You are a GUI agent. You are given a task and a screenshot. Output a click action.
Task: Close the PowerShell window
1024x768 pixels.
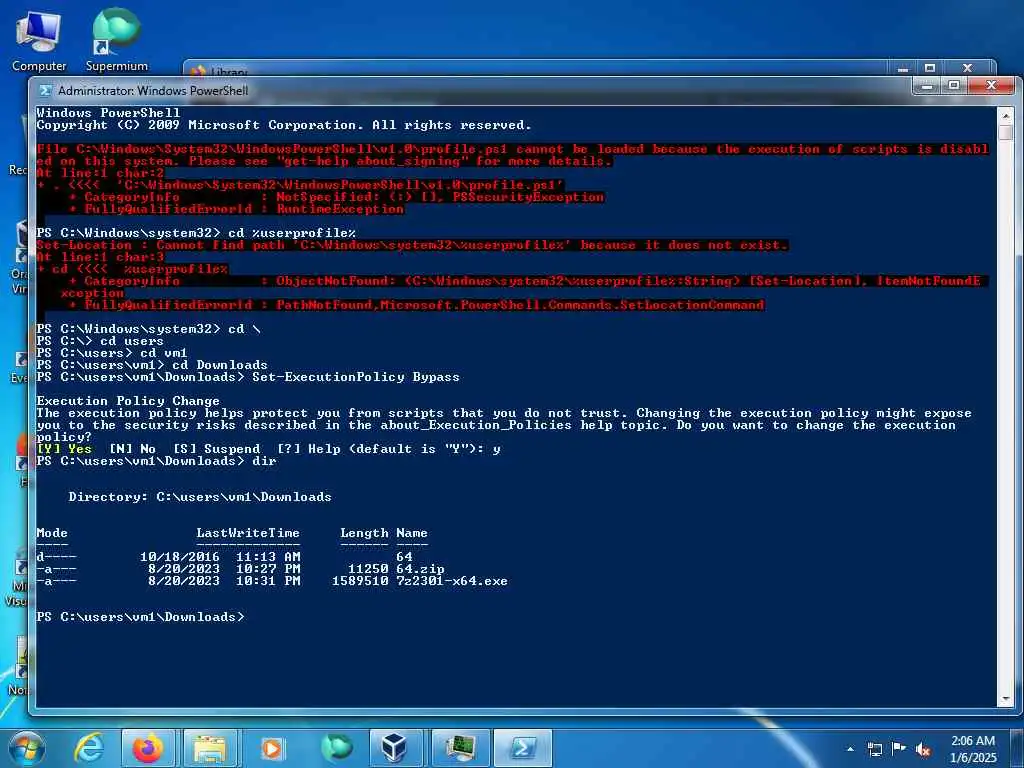coord(991,85)
